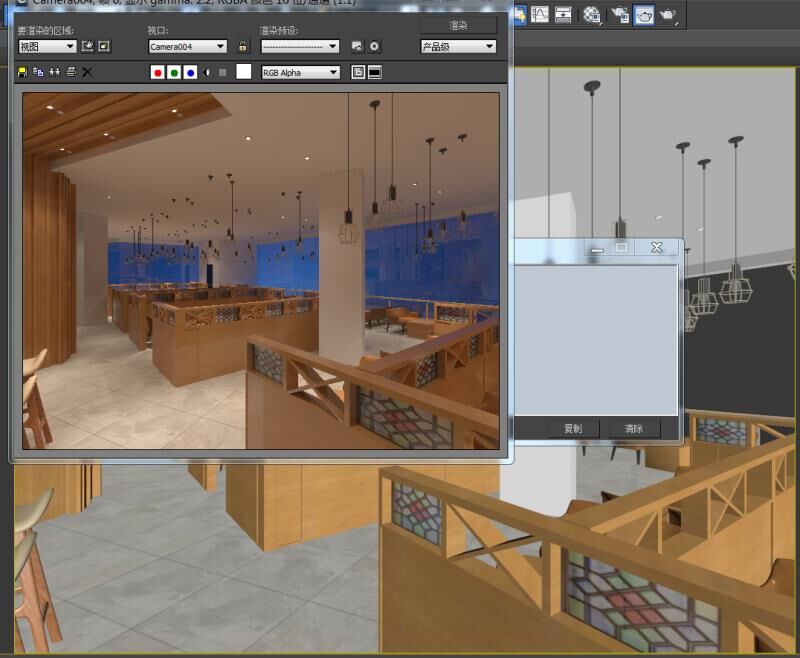Viewport: 800px width, 658px height.
Task: Open the render preset dropdown
Action: pos(300,46)
